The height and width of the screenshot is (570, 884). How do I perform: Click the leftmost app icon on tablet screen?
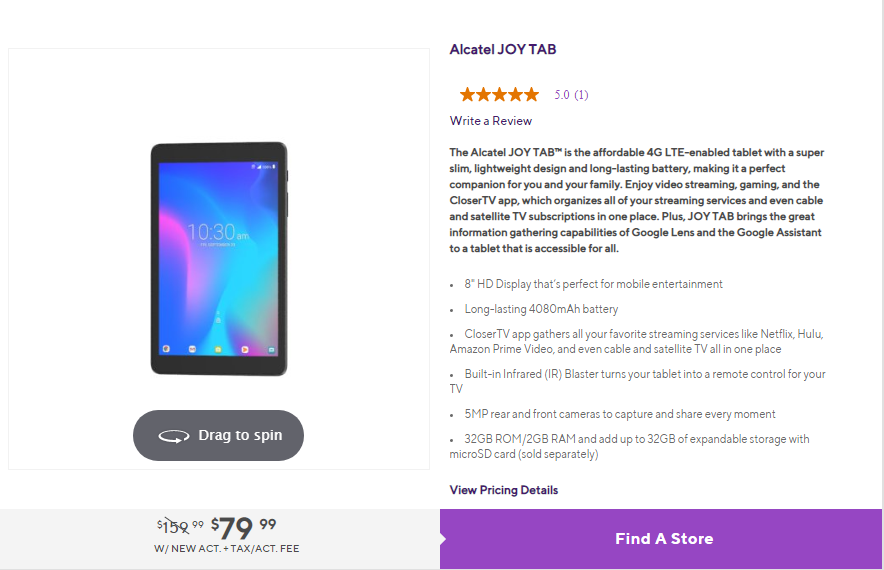(x=167, y=349)
